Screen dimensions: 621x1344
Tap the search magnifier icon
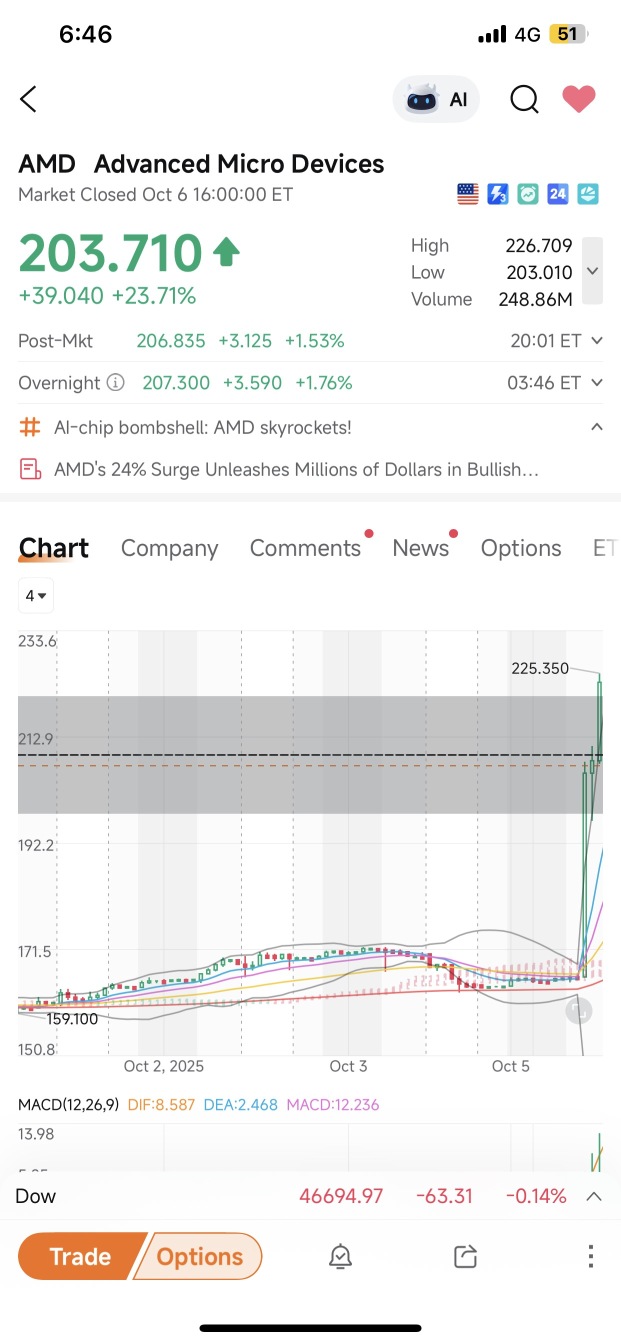pos(524,99)
